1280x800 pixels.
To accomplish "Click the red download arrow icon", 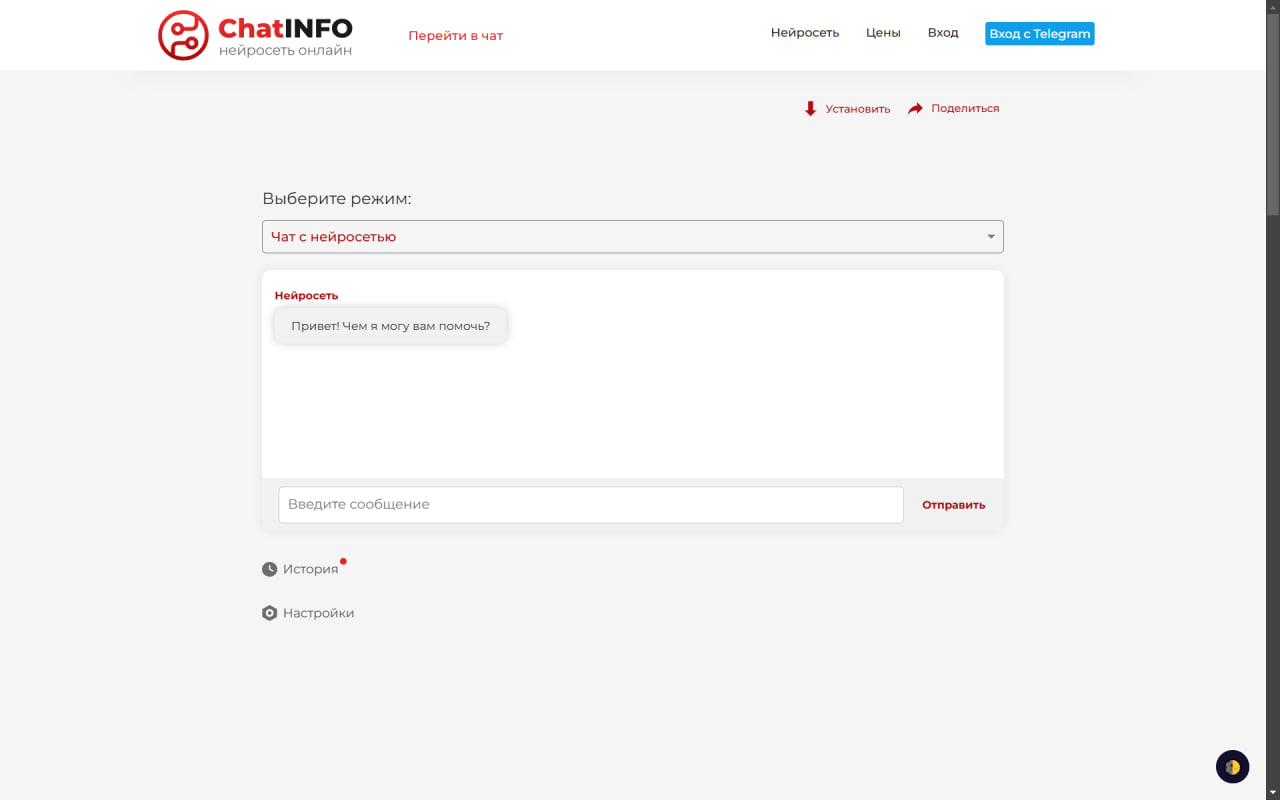I will point(810,108).
